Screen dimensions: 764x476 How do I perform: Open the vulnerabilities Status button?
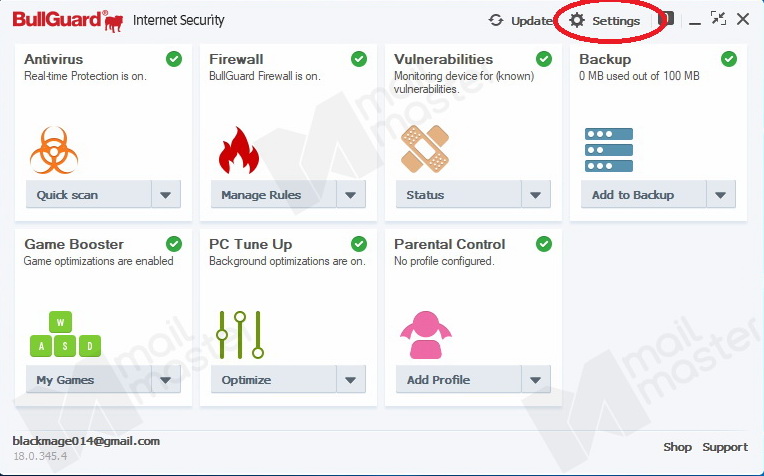(458, 194)
